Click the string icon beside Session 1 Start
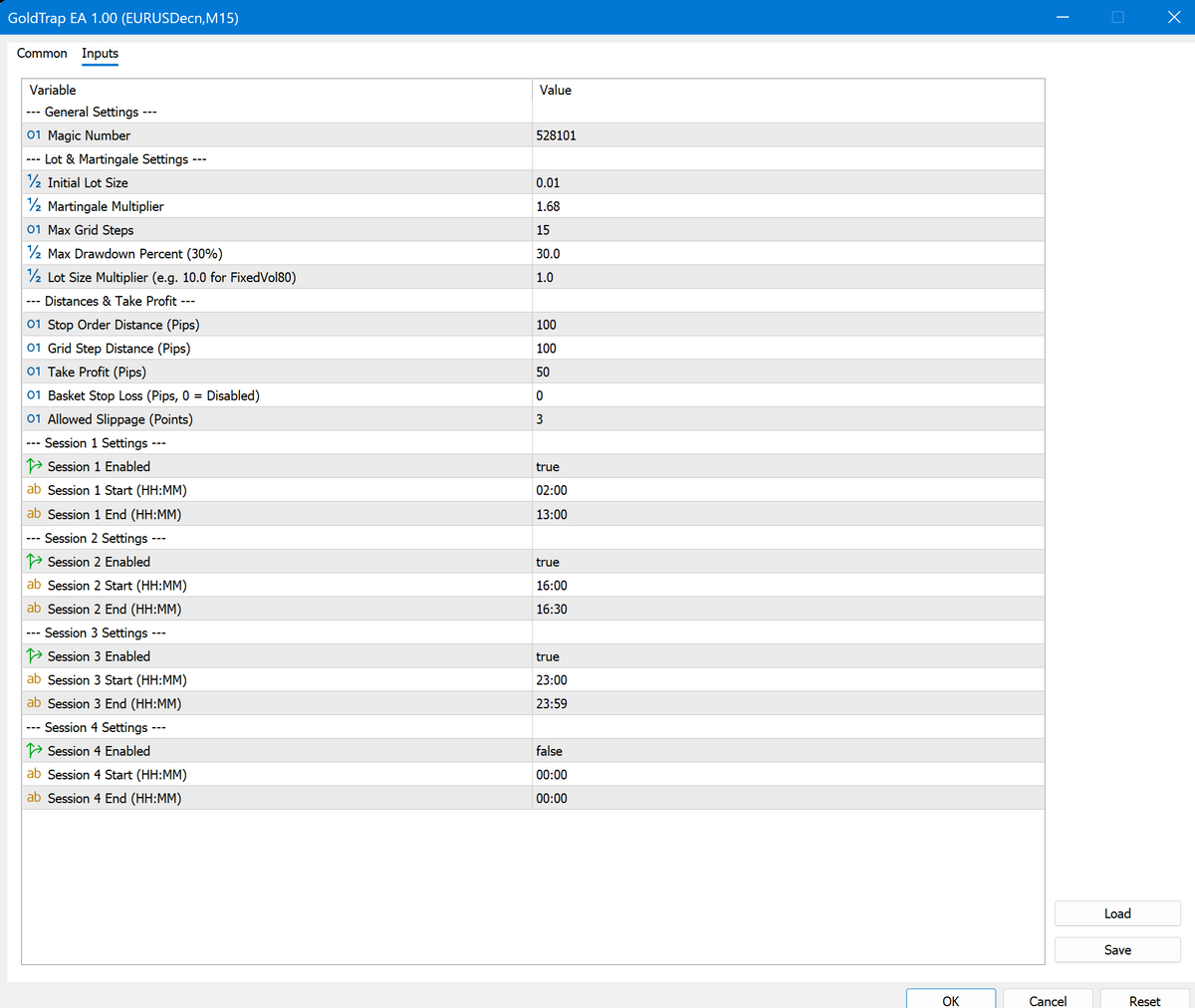This screenshot has height=1008, width=1195. tap(34, 490)
